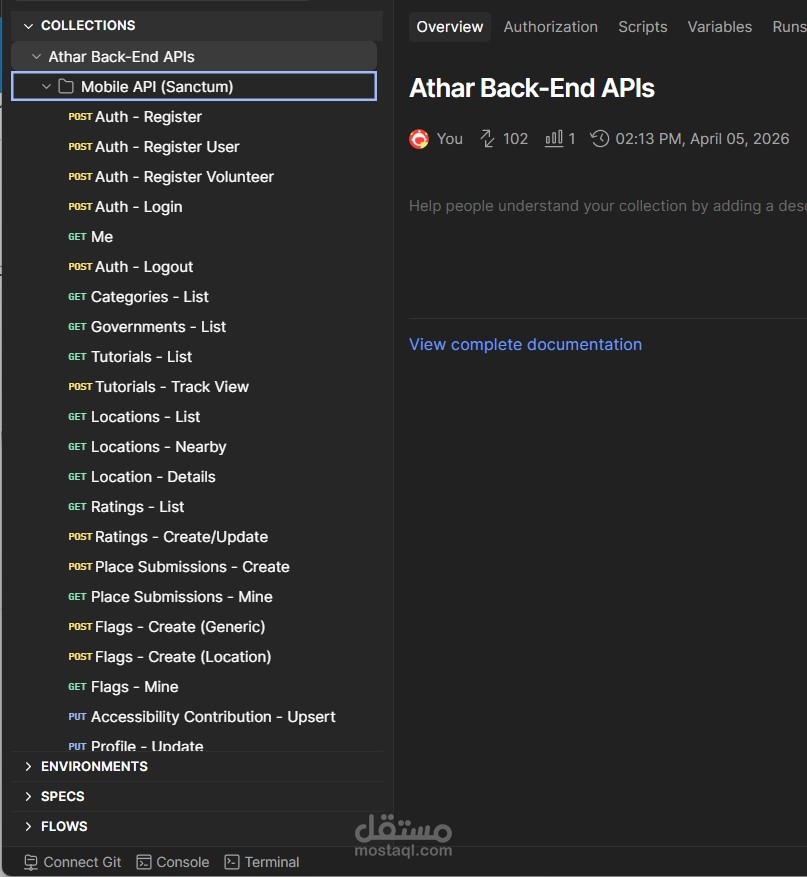Viewport: 807px width, 877px height.
Task: Open the Console panel icon
Action: coord(144,862)
